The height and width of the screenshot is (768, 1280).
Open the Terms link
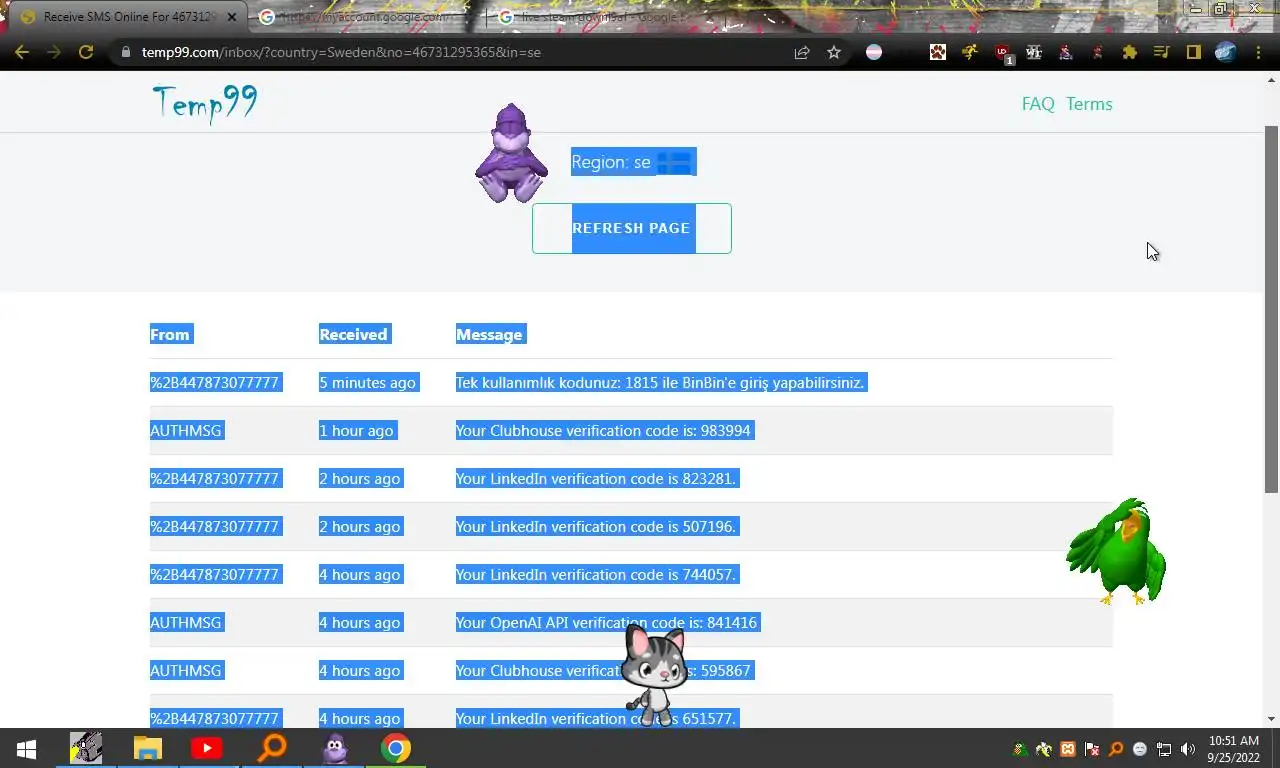pyautogui.click(x=1089, y=104)
